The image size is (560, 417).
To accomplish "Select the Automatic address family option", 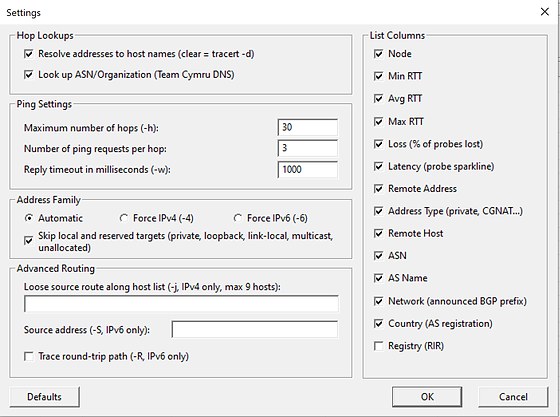I will coord(29,218).
